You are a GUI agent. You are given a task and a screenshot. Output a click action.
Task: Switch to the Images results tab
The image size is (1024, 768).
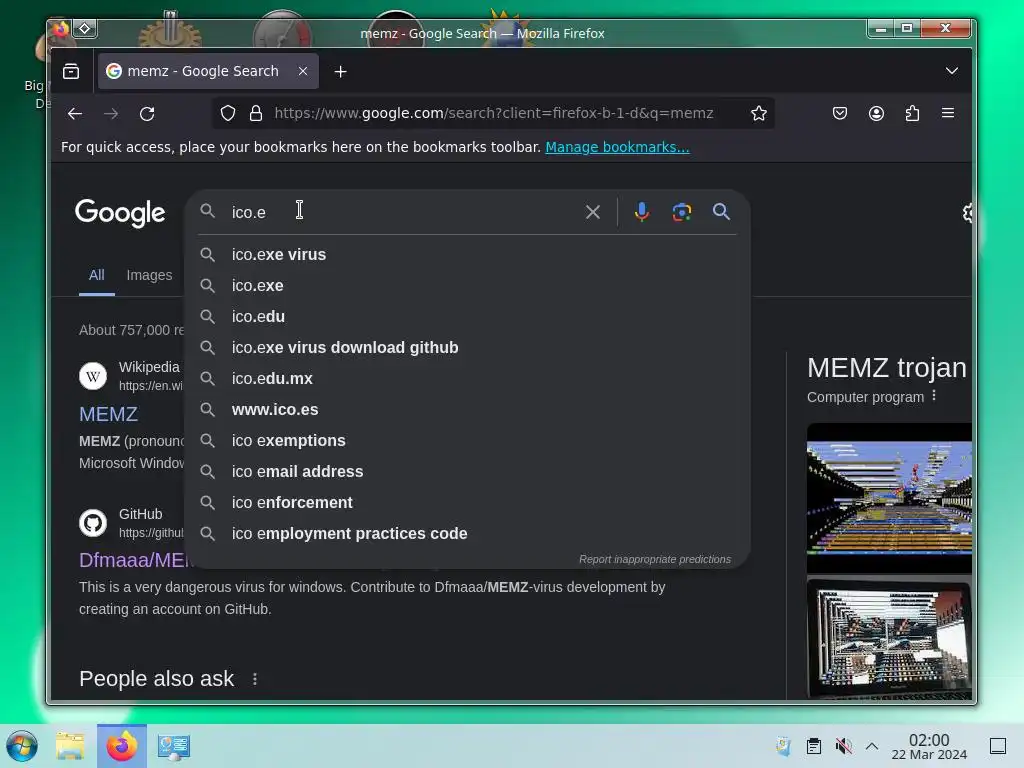click(150, 276)
